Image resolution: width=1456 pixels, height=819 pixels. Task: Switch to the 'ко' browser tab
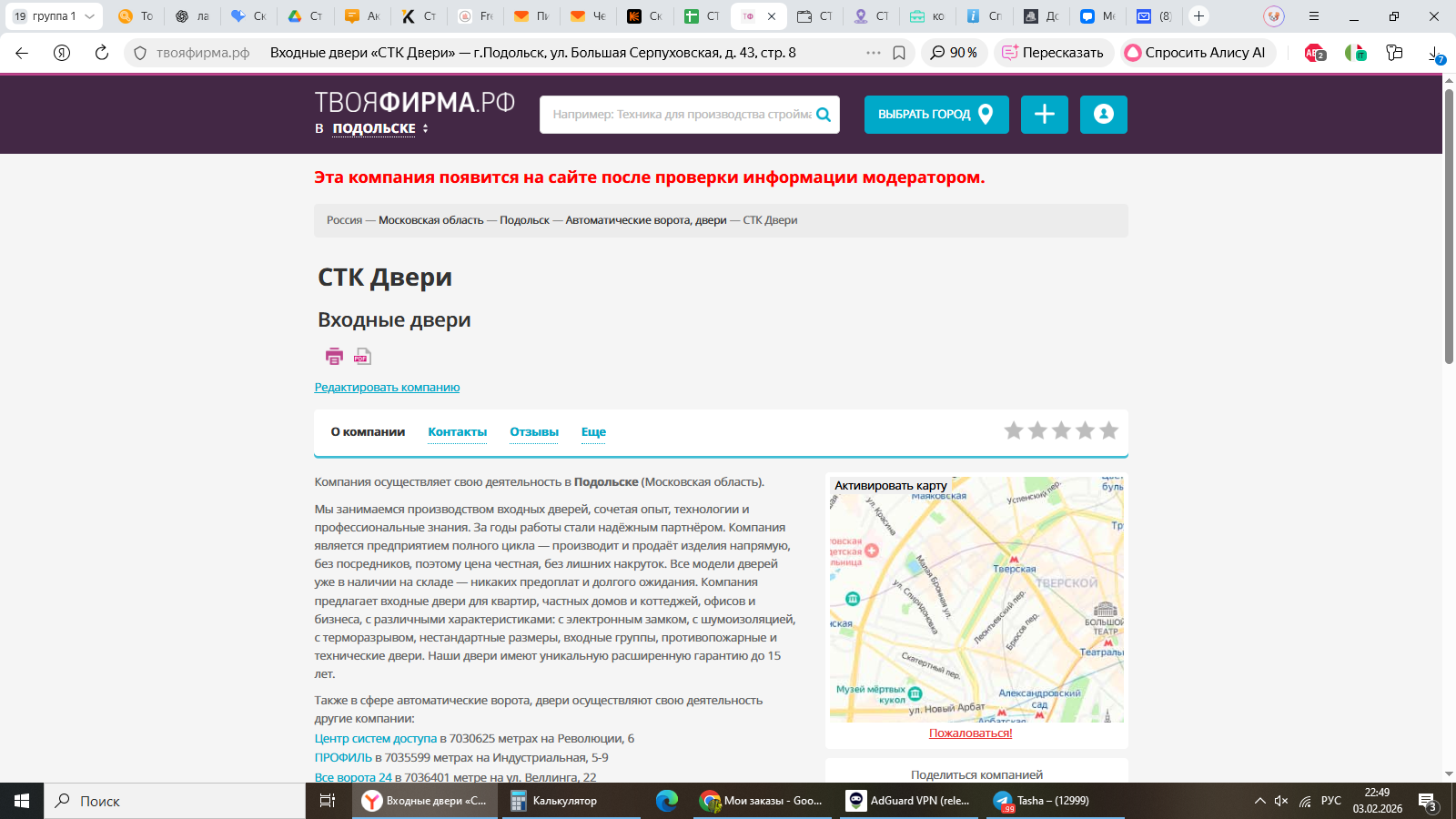click(927, 16)
